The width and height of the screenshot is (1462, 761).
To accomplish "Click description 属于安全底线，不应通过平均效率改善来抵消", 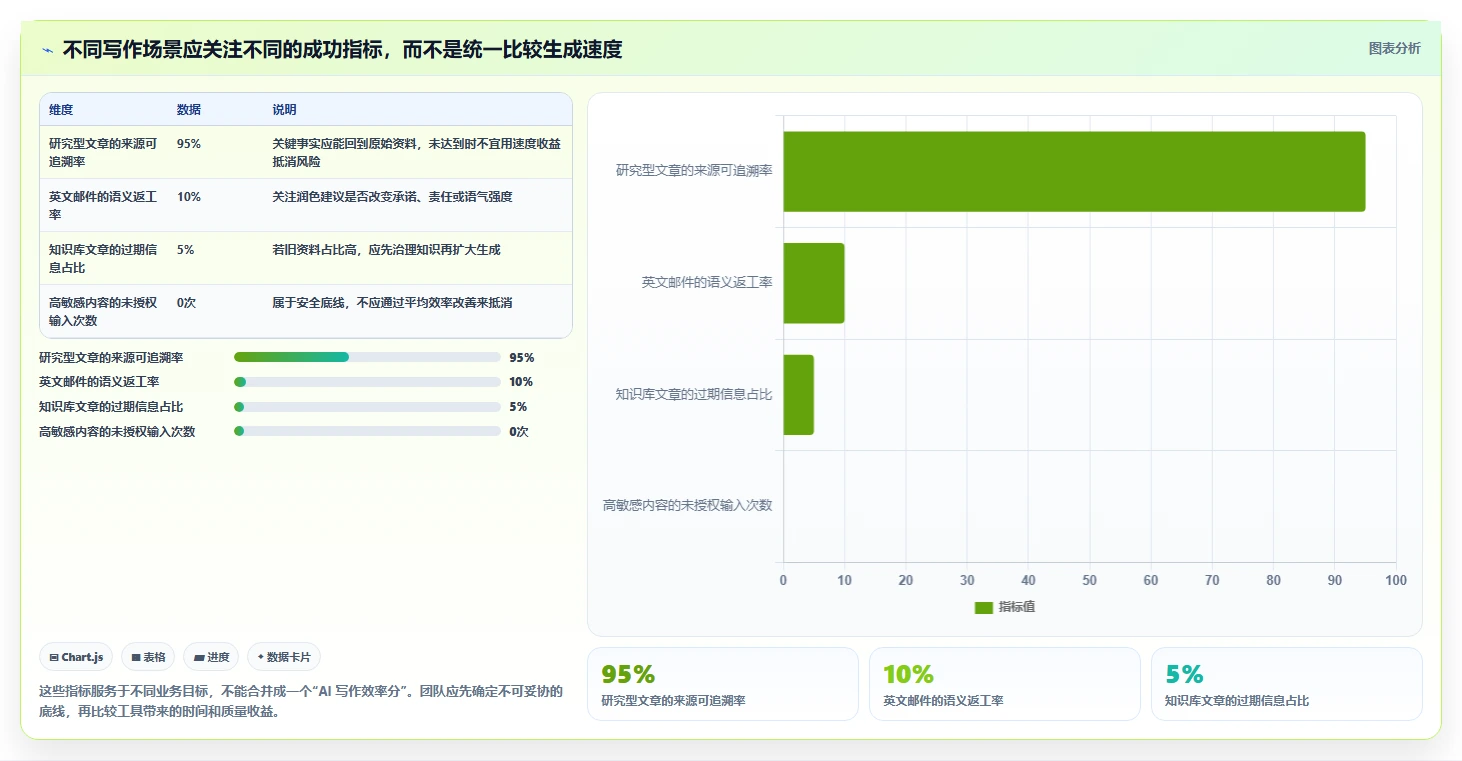I will point(392,303).
